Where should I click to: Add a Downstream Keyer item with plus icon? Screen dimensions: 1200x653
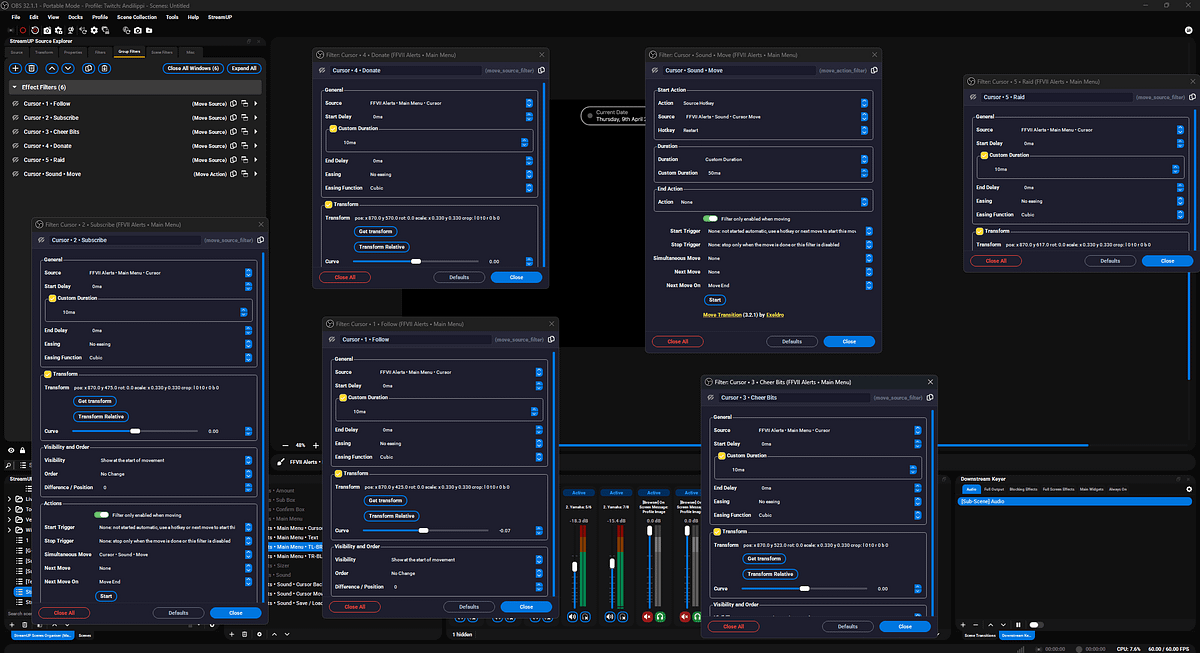pos(963,625)
